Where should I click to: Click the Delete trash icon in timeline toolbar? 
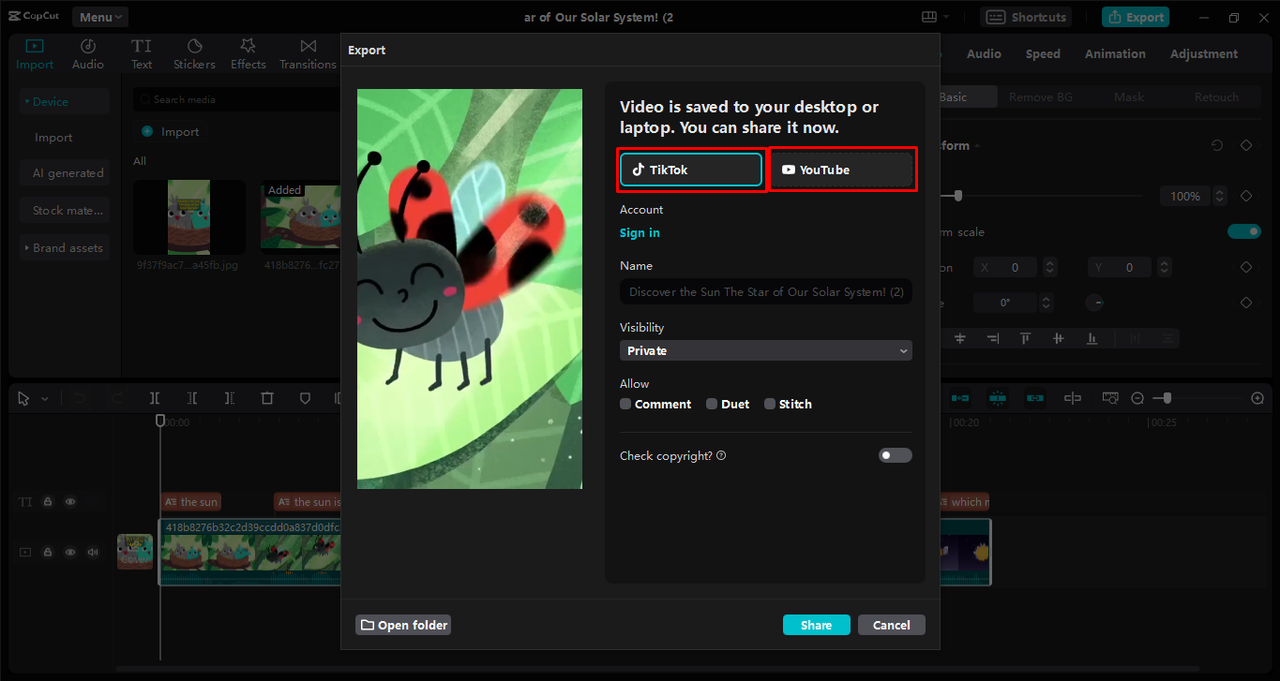tap(267, 398)
